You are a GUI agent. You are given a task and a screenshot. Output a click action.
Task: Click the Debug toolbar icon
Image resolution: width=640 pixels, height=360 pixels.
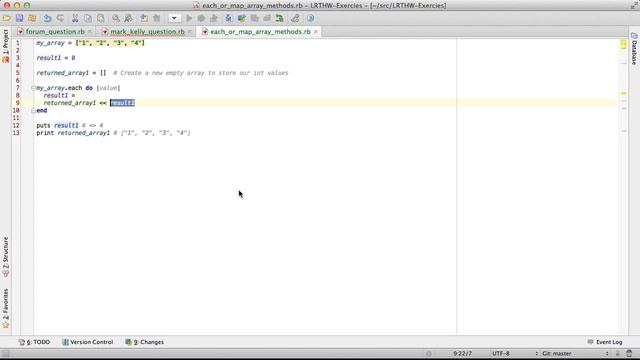coord(201,18)
